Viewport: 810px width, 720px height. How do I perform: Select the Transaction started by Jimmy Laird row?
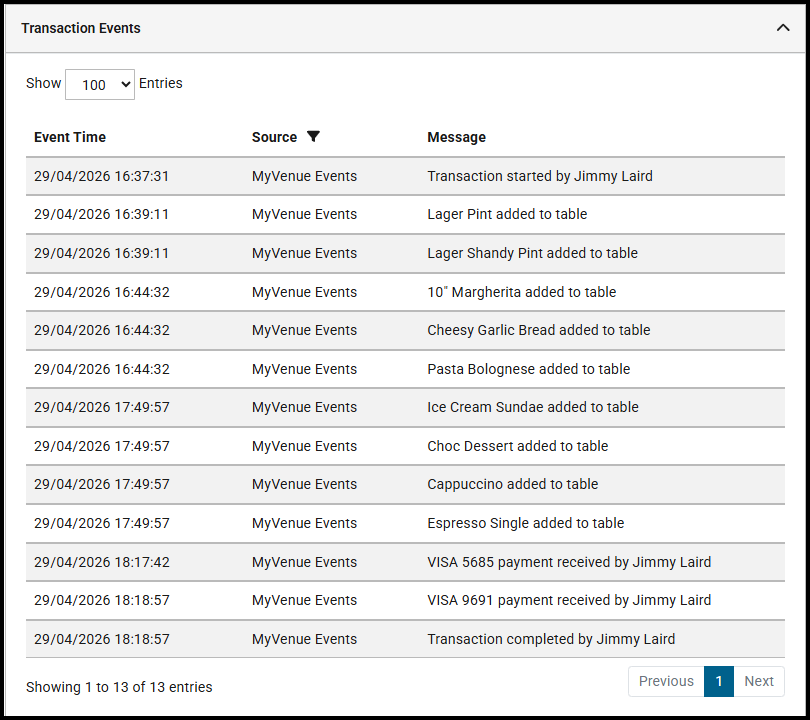coord(539,176)
